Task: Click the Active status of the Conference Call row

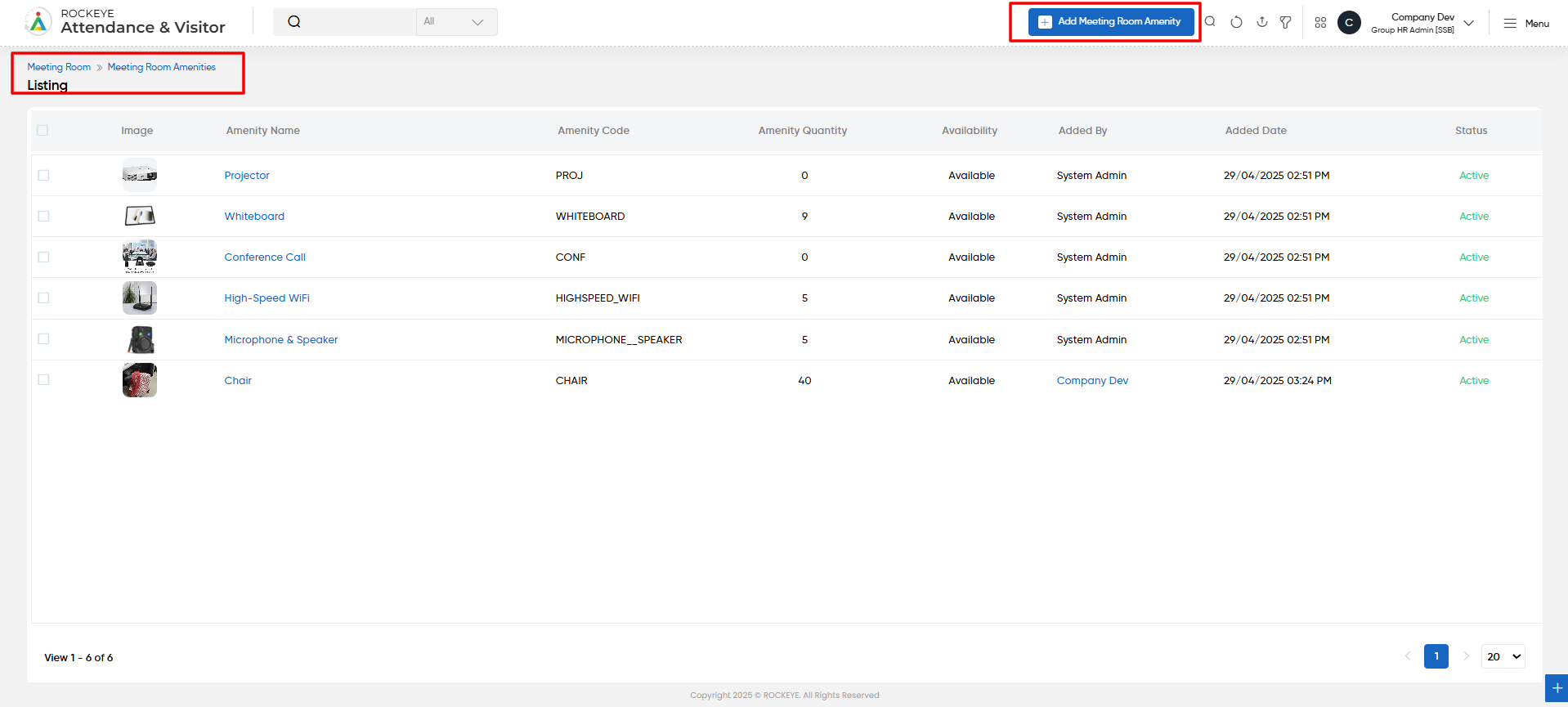Action: 1474,257
